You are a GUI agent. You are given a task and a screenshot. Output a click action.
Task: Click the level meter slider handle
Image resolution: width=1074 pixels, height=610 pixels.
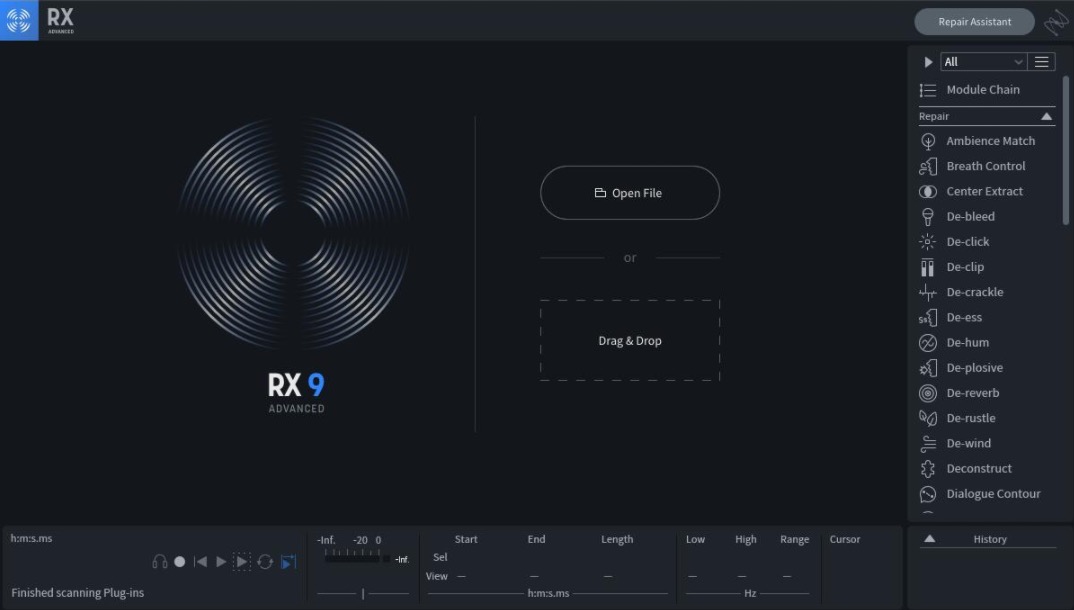click(363, 594)
